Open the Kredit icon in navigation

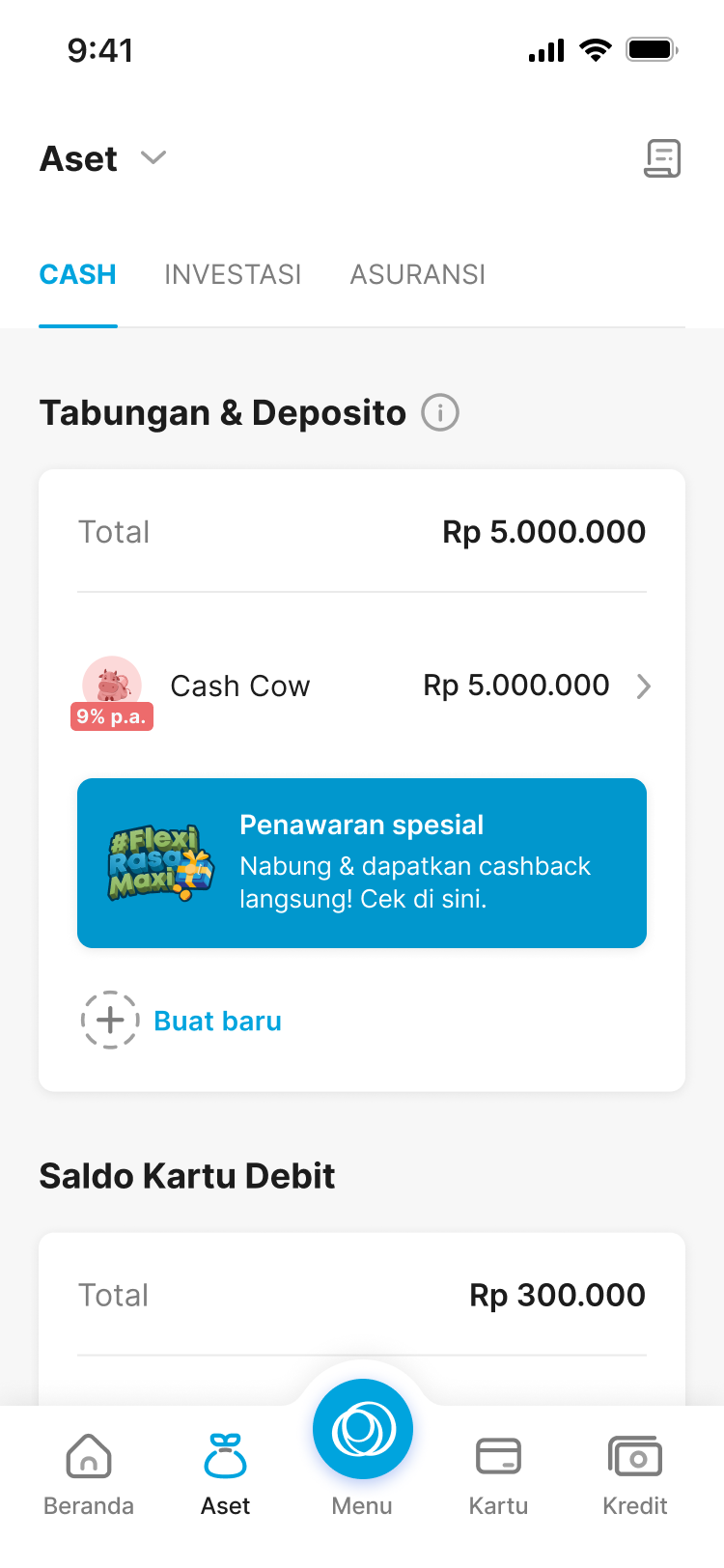point(634,1456)
